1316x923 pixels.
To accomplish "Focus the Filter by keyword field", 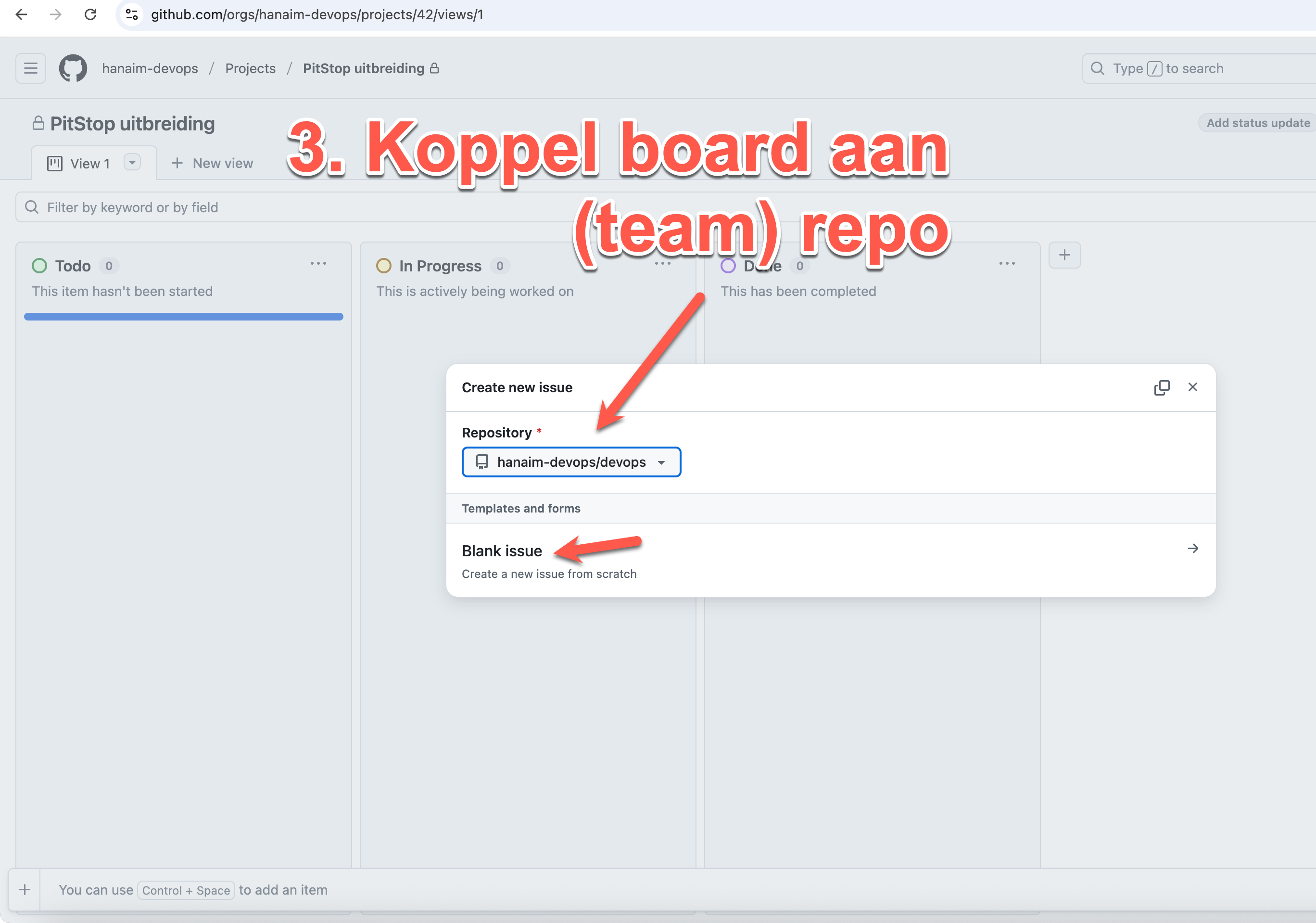I will click(344, 207).
